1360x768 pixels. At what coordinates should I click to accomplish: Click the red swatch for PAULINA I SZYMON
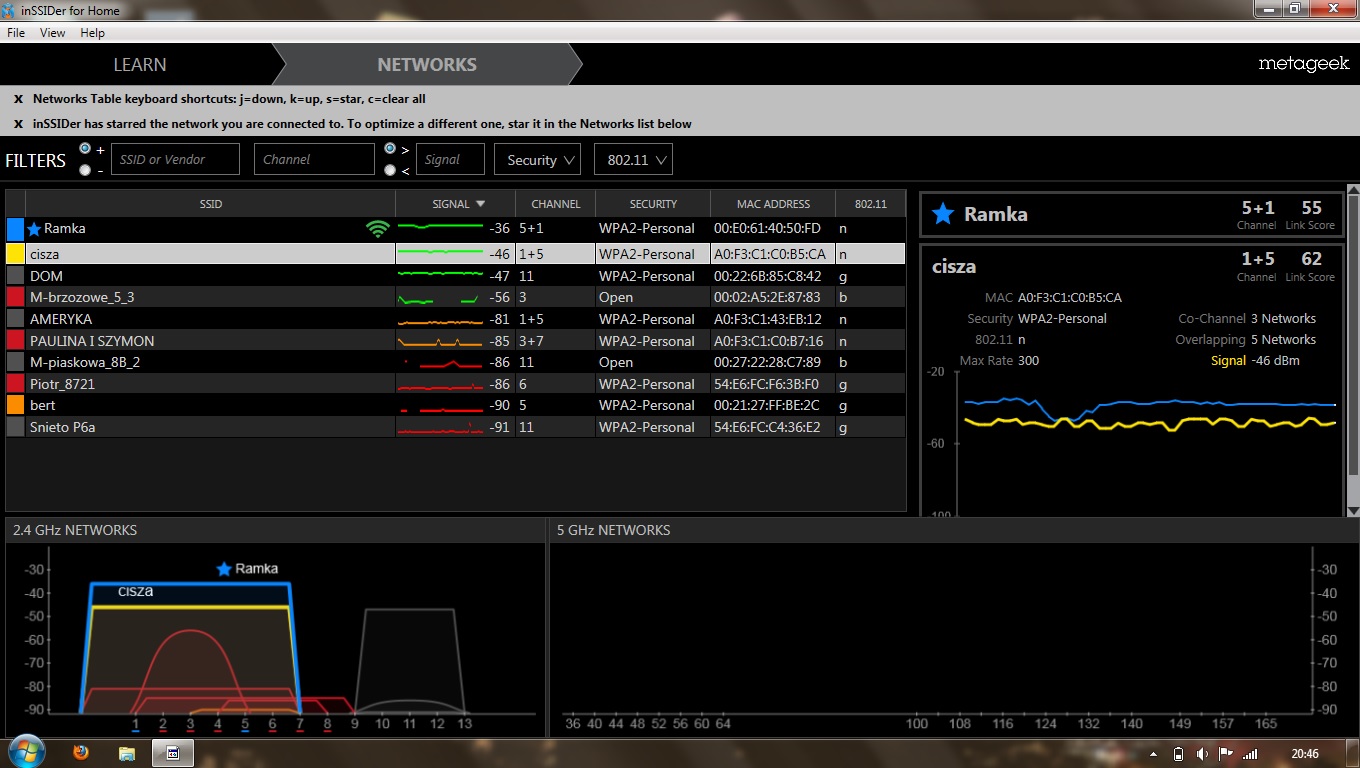pyautogui.click(x=15, y=341)
